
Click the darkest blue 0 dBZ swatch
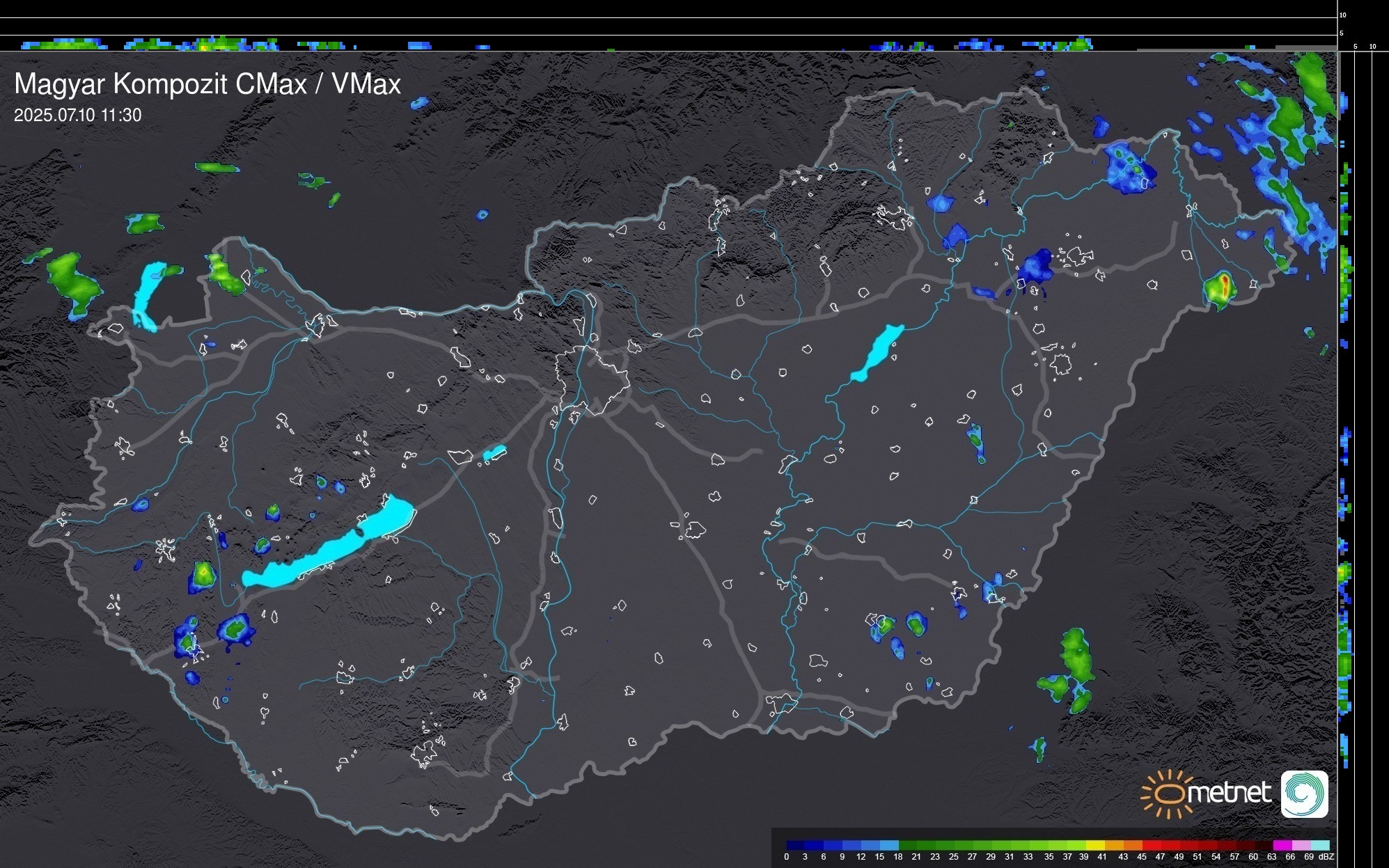(796, 845)
